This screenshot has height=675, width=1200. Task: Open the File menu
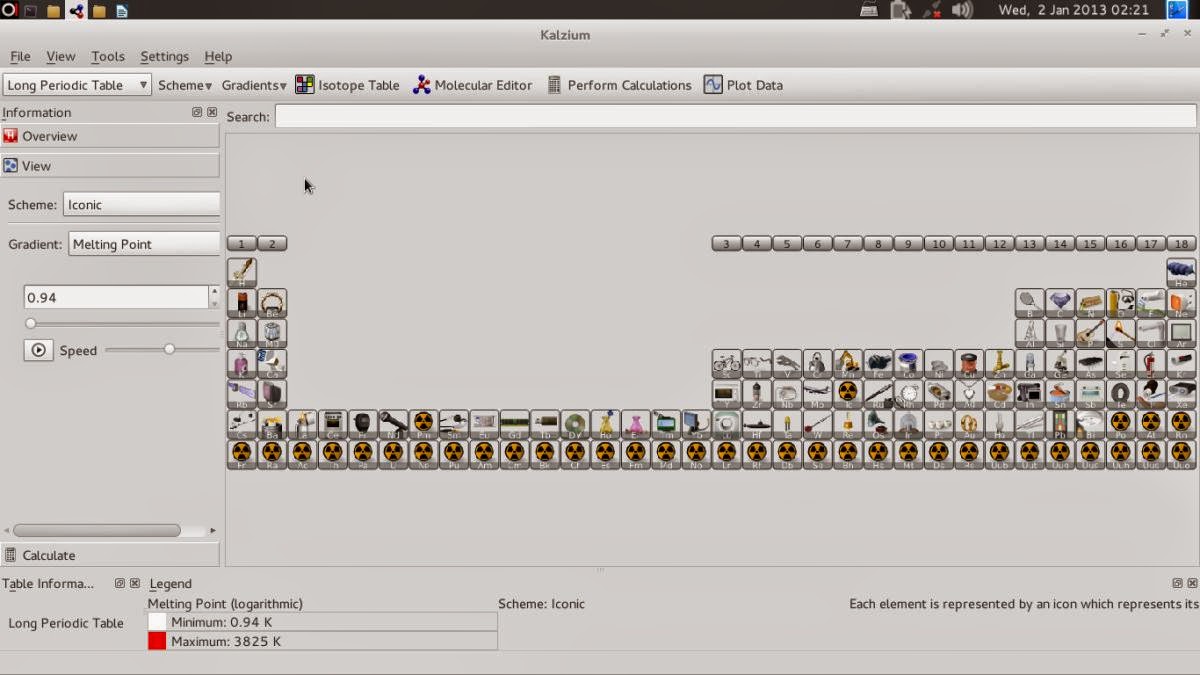coord(20,56)
